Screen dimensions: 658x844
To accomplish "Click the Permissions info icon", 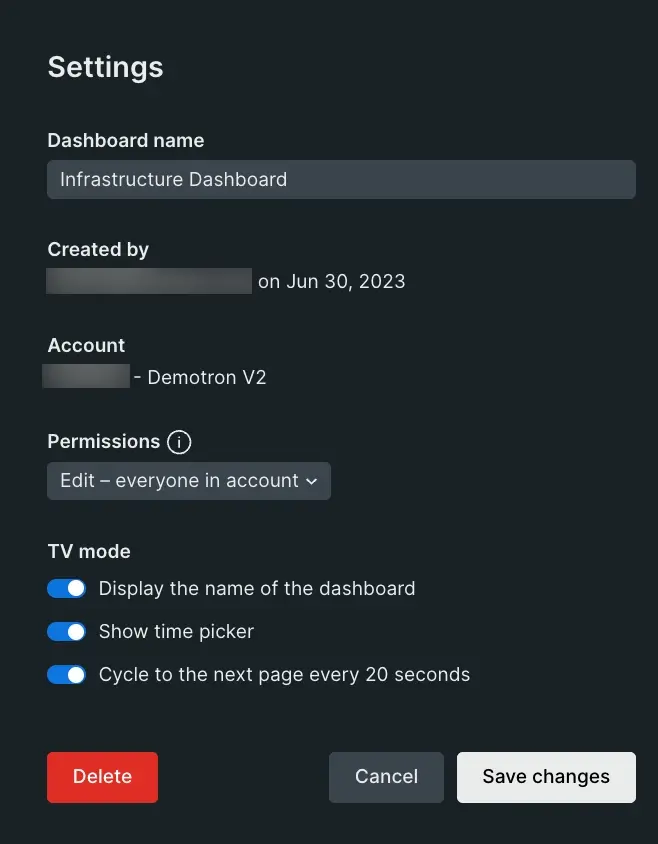I will 179,442.
